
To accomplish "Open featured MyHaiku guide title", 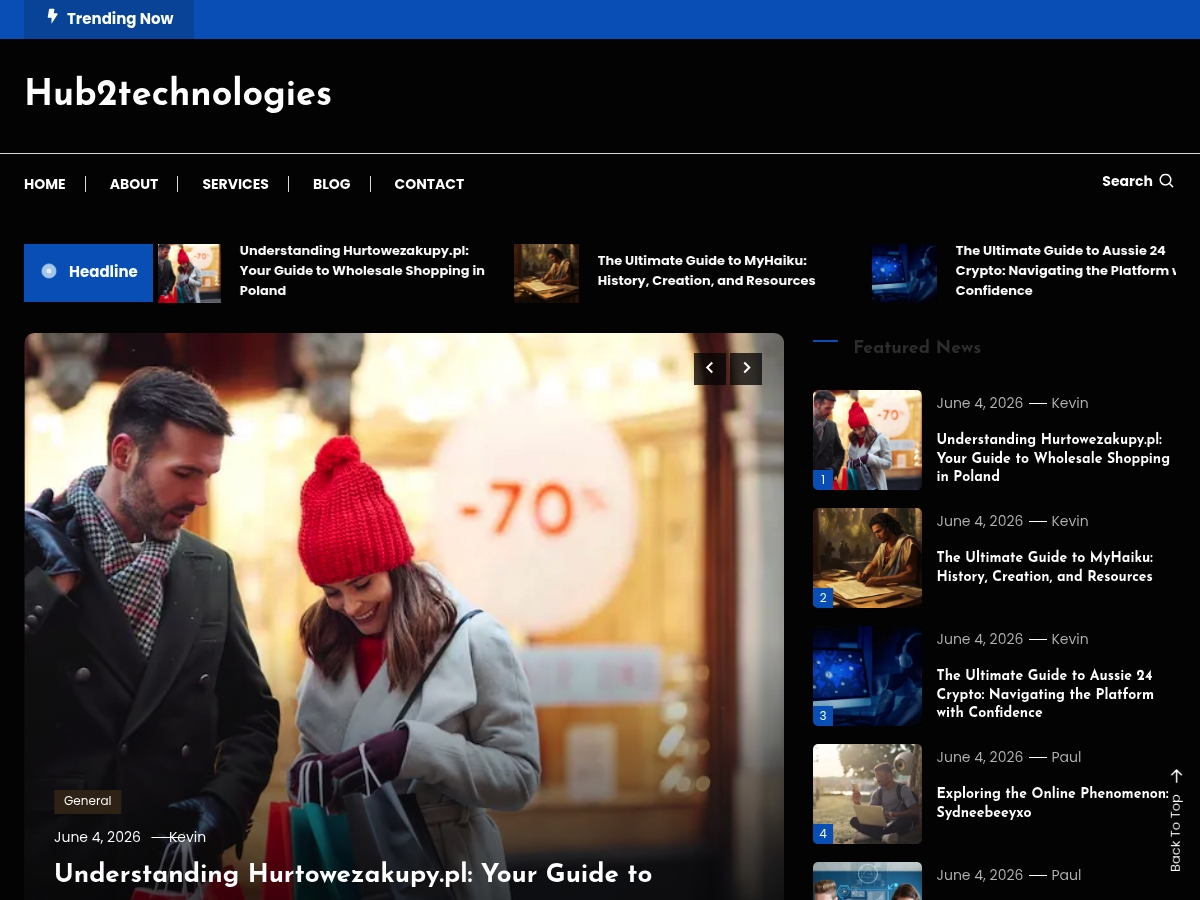I will pos(1045,567).
